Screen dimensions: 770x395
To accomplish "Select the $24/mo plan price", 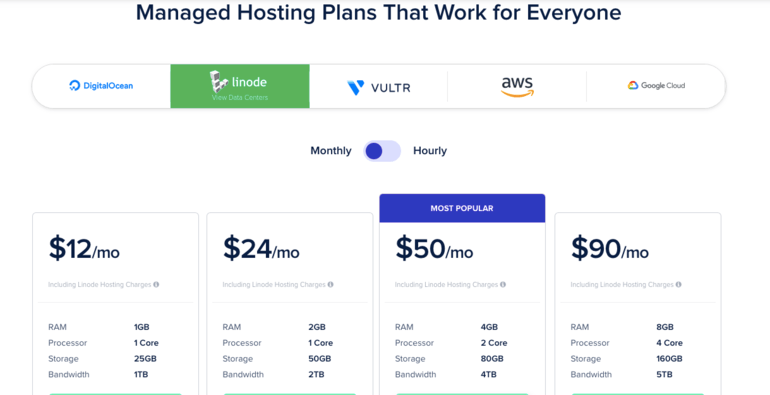I will point(261,248).
